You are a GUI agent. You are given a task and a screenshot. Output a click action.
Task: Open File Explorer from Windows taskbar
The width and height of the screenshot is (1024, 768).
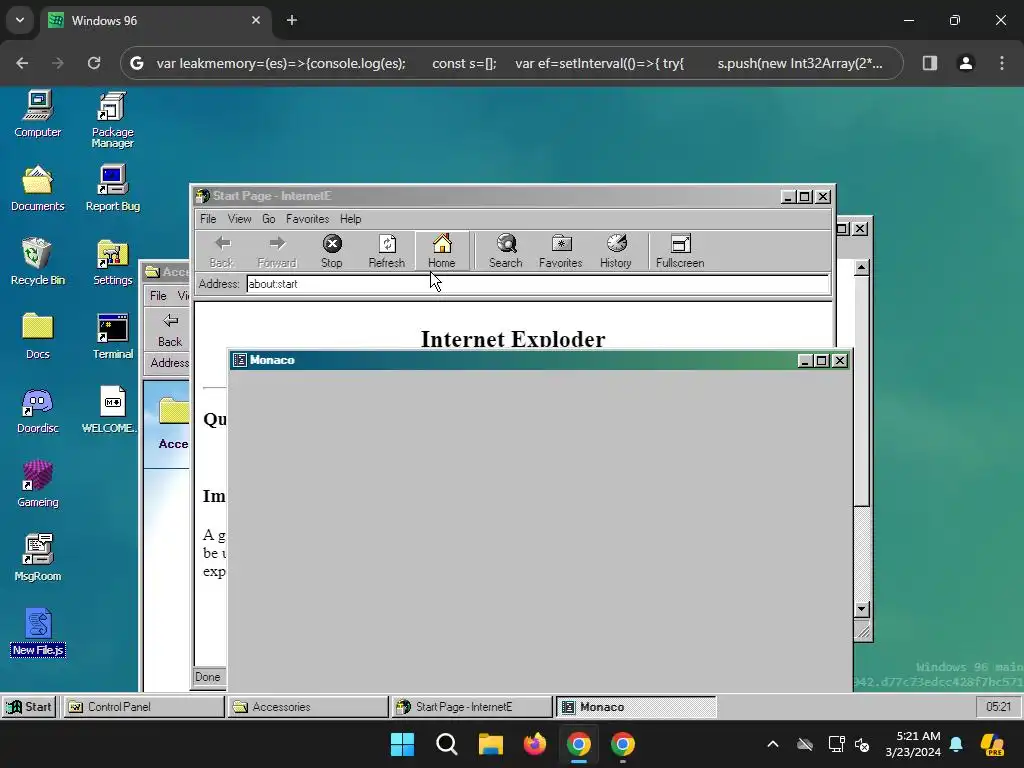490,744
